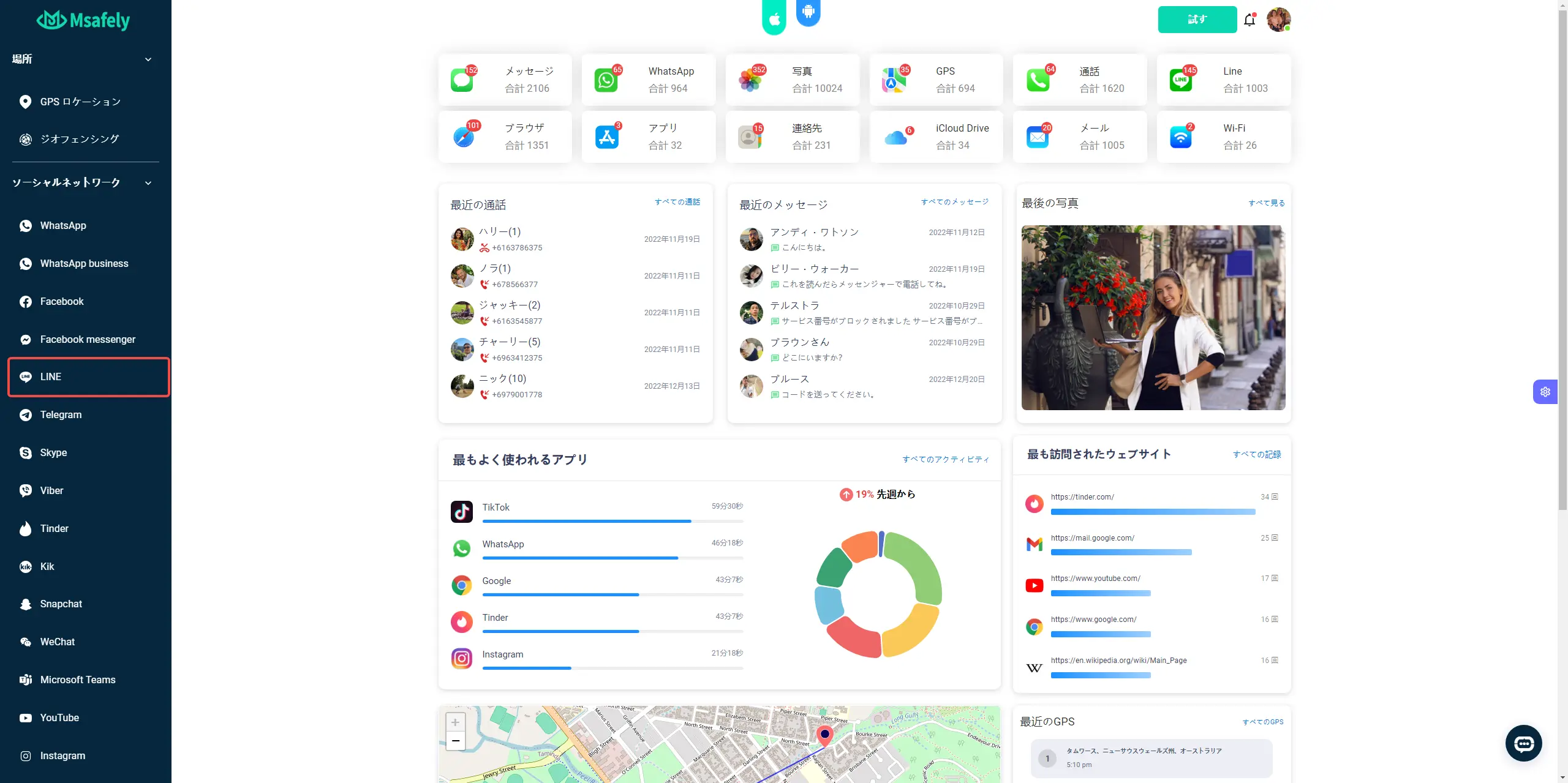The image size is (1568, 783).
Task: Click the 試す (Try) button
Action: [x=1197, y=19]
